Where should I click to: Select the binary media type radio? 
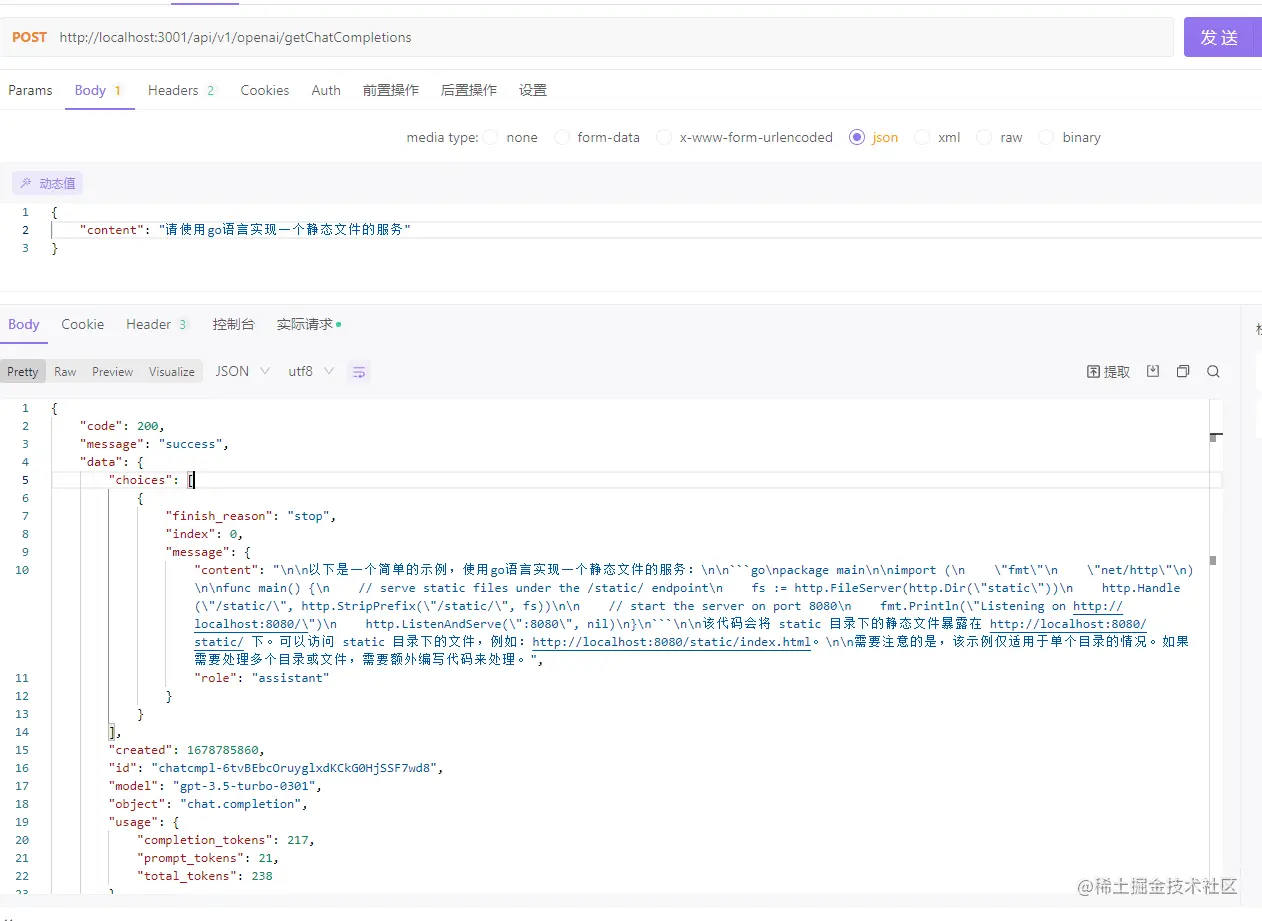pos(1047,138)
